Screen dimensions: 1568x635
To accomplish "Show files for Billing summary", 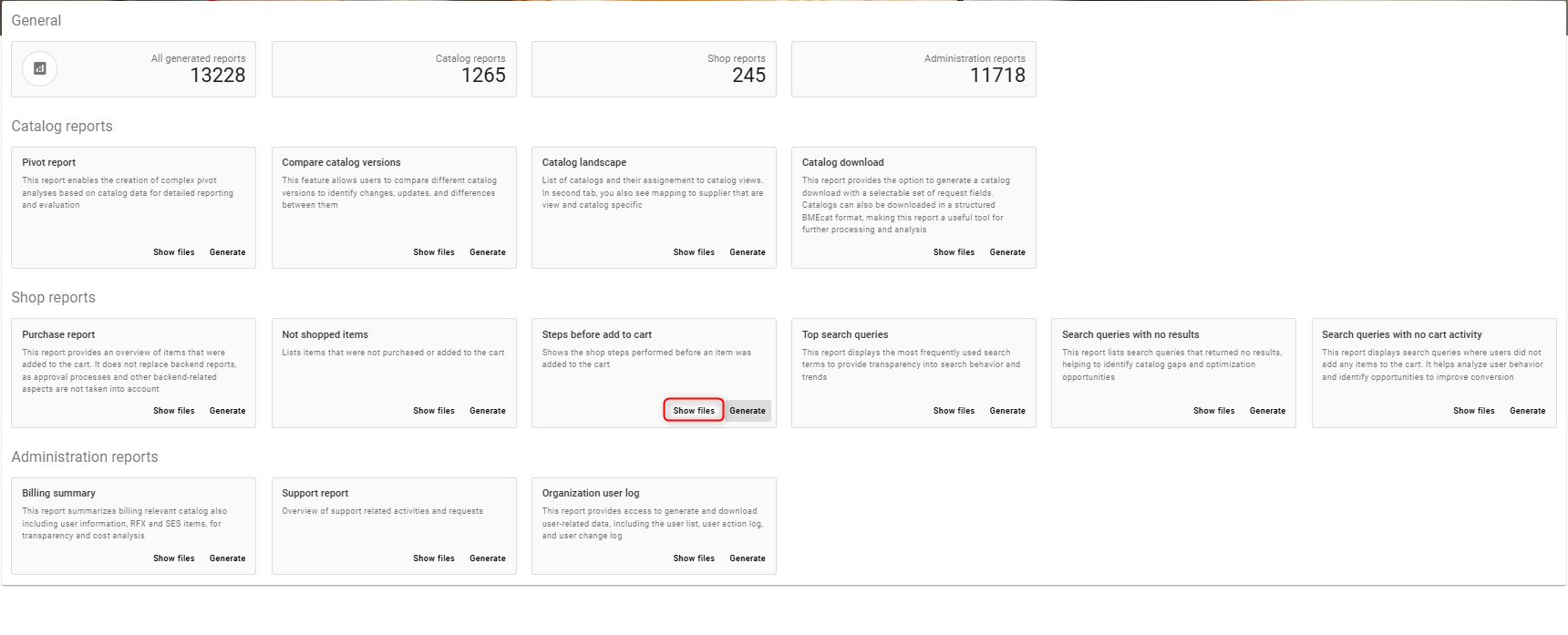I will (173, 558).
